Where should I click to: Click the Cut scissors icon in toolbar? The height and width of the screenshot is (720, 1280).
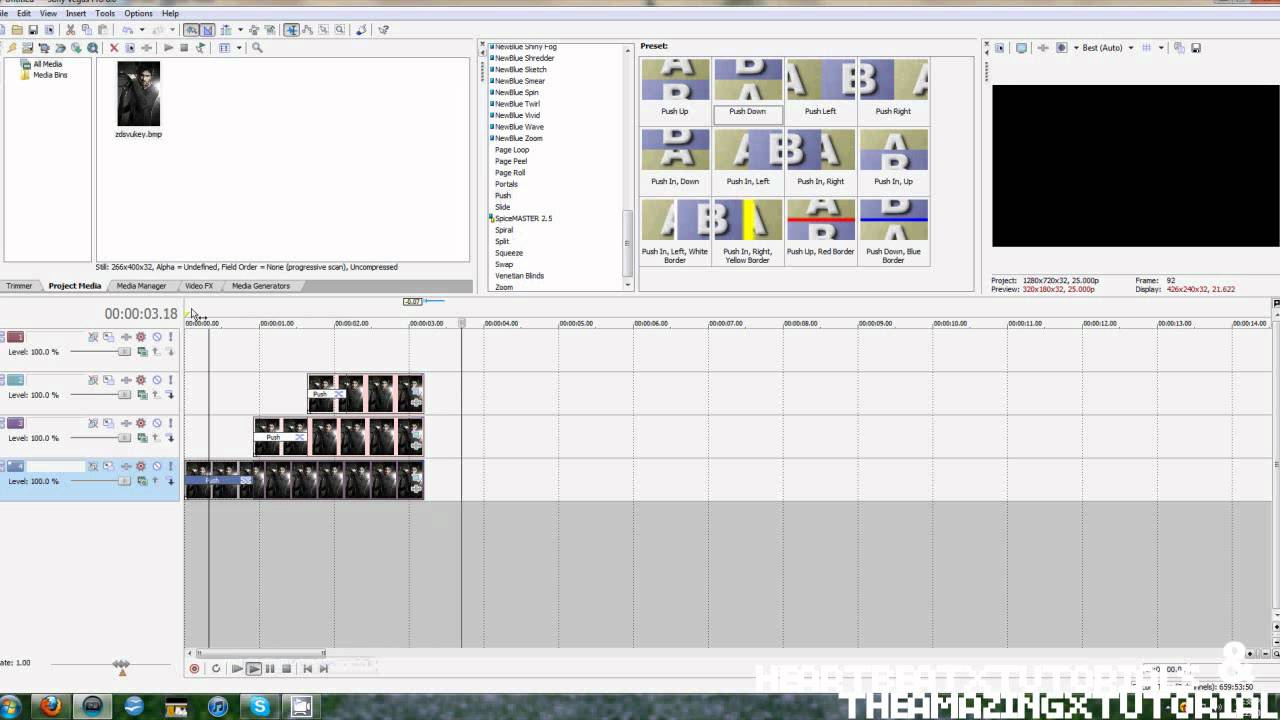click(70, 30)
